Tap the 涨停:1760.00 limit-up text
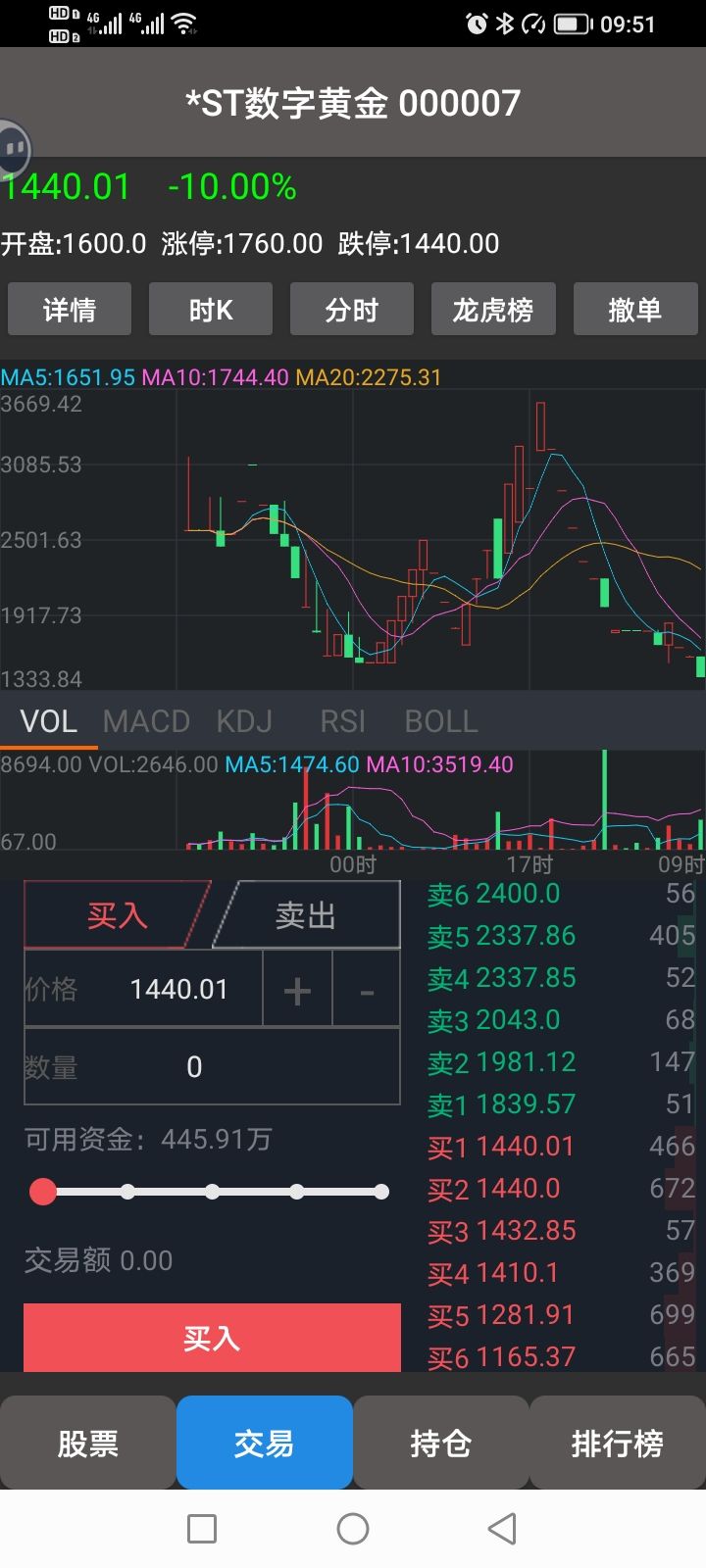The image size is (706, 1568). pos(242,243)
